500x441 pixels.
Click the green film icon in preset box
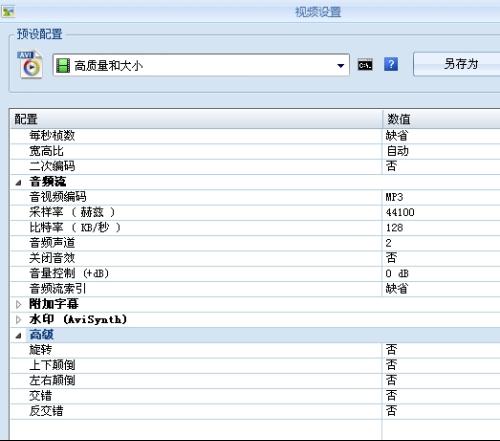pos(63,65)
